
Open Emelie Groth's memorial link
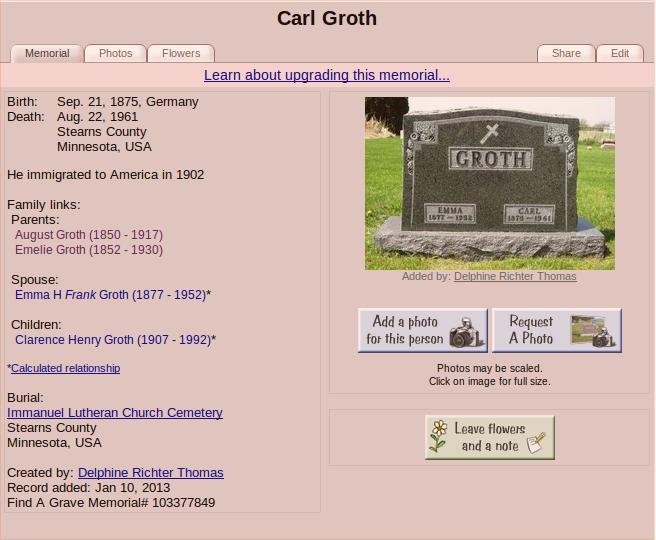point(88,250)
